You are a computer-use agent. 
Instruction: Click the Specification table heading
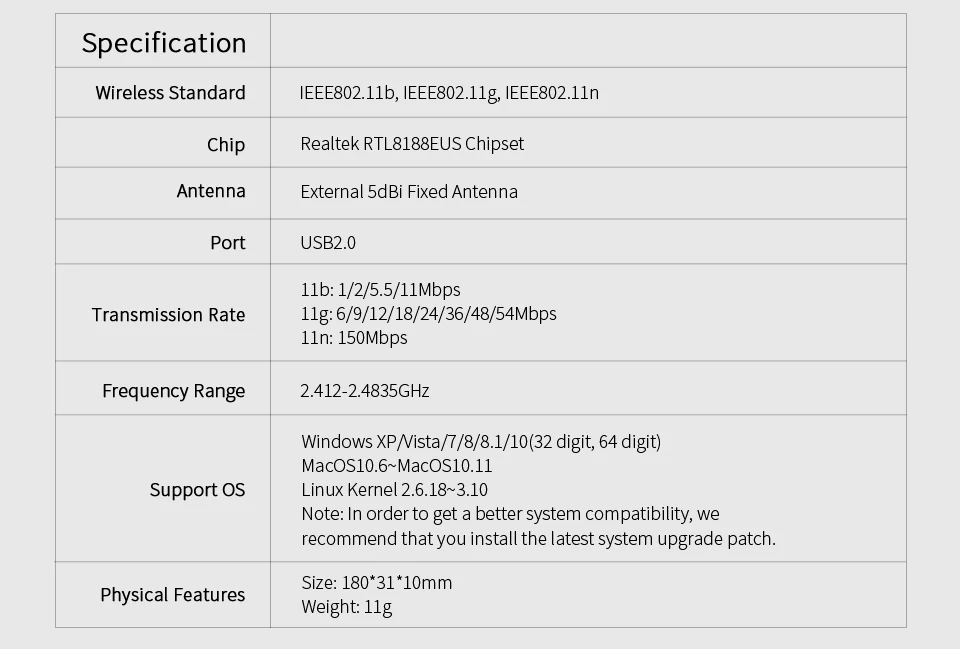click(164, 43)
